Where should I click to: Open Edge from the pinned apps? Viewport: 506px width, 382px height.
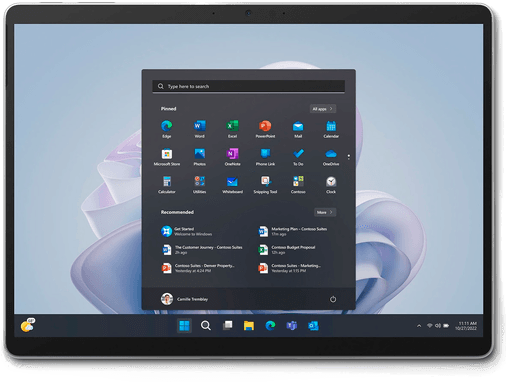coord(167,129)
